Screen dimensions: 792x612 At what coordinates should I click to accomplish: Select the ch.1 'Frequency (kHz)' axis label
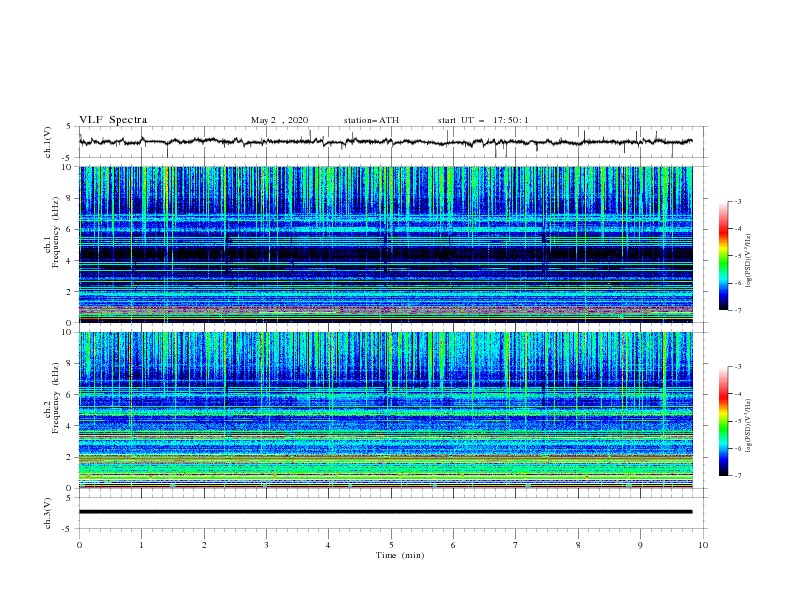(53, 233)
